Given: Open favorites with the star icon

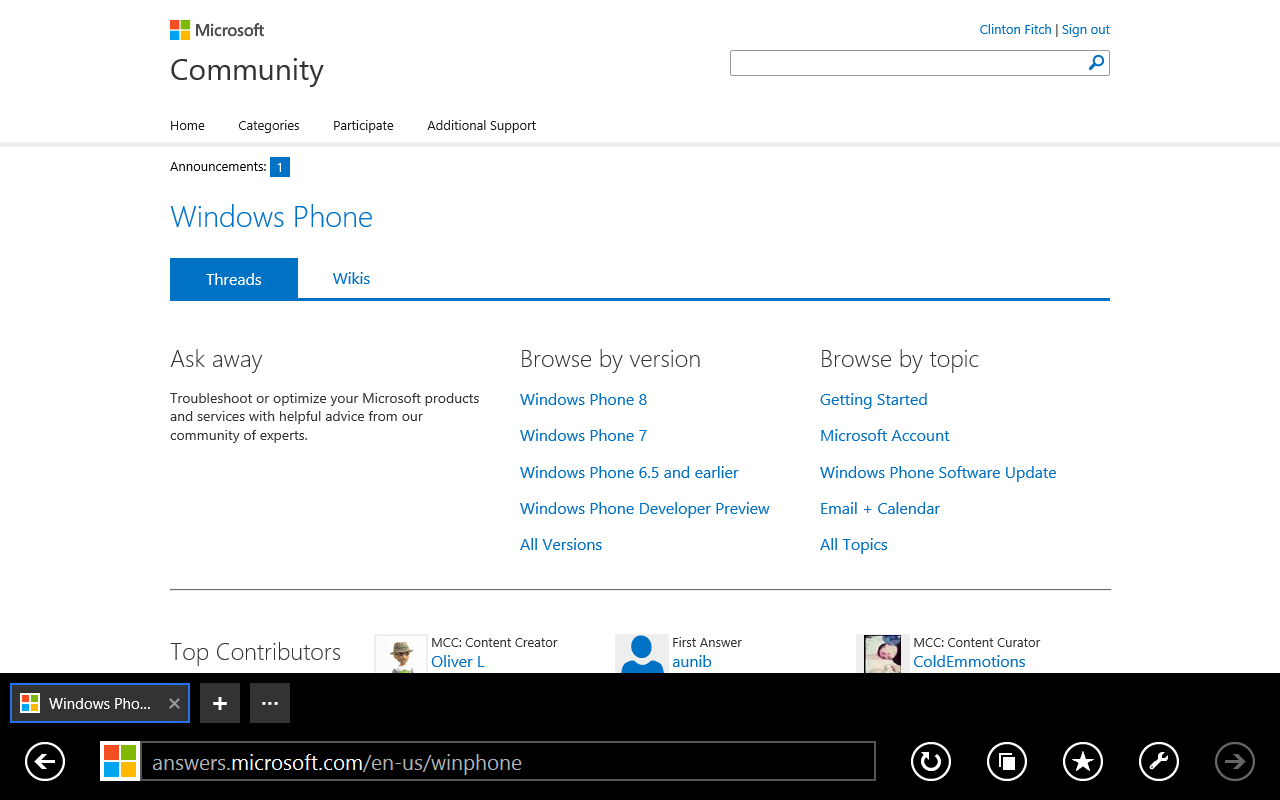Looking at the screenshot, I should pos(1083,762).
